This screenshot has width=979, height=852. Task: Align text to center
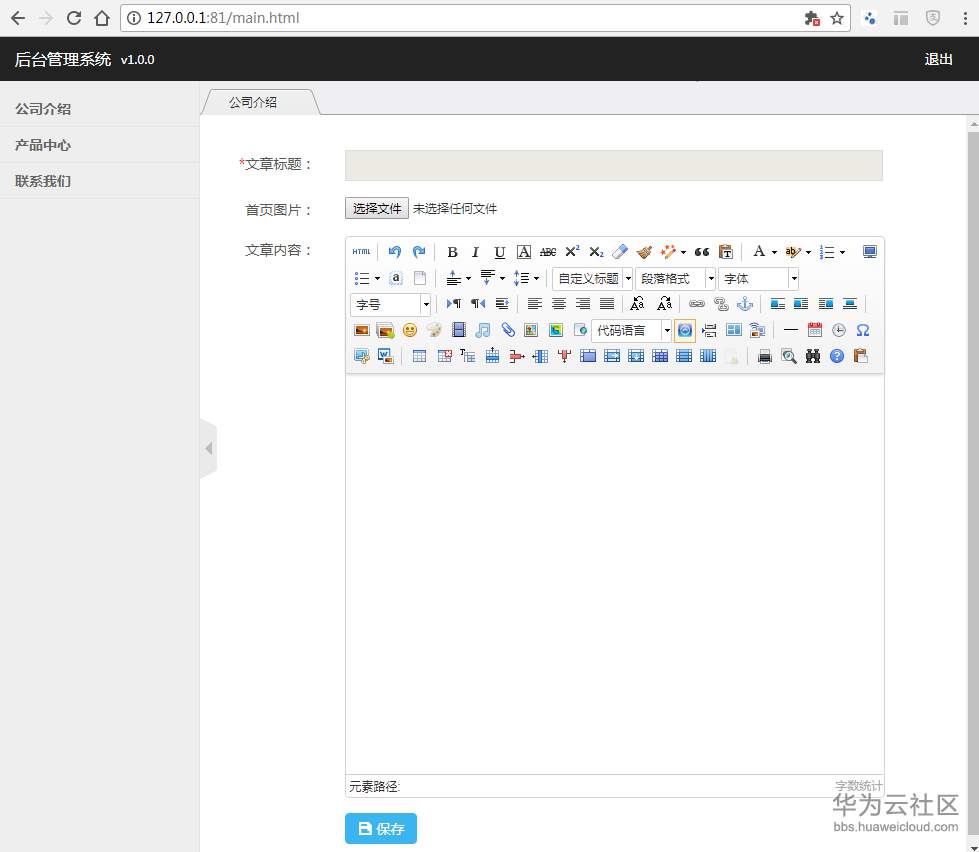pos(559,304)
